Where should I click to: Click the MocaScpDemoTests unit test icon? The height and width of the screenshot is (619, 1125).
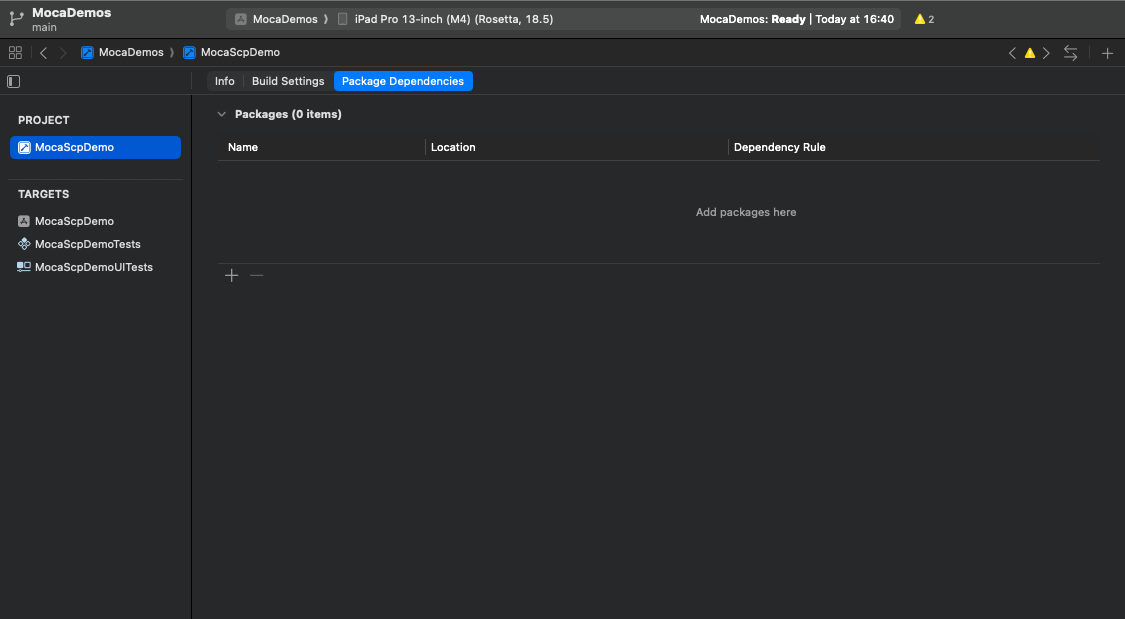click(24, 244)
